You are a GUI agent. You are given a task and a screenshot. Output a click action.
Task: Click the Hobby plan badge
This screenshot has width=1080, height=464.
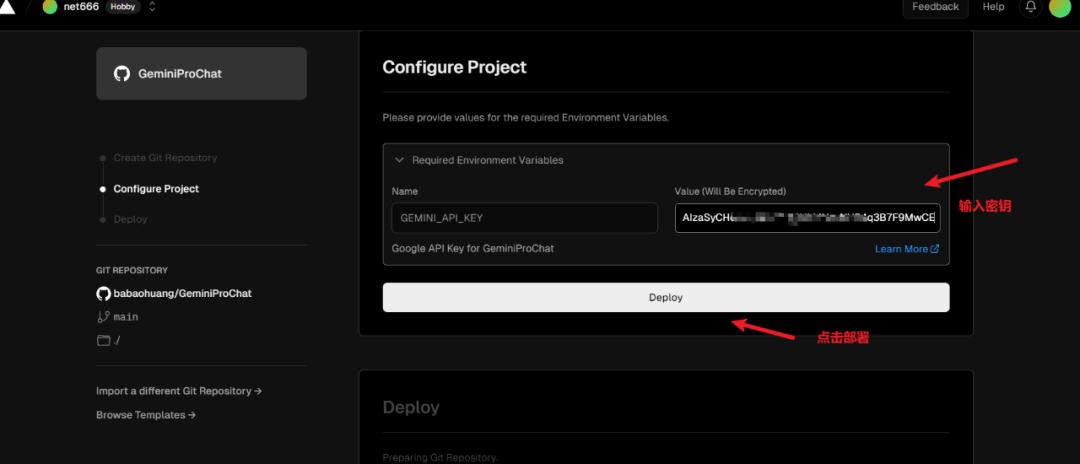click(123, 7)
